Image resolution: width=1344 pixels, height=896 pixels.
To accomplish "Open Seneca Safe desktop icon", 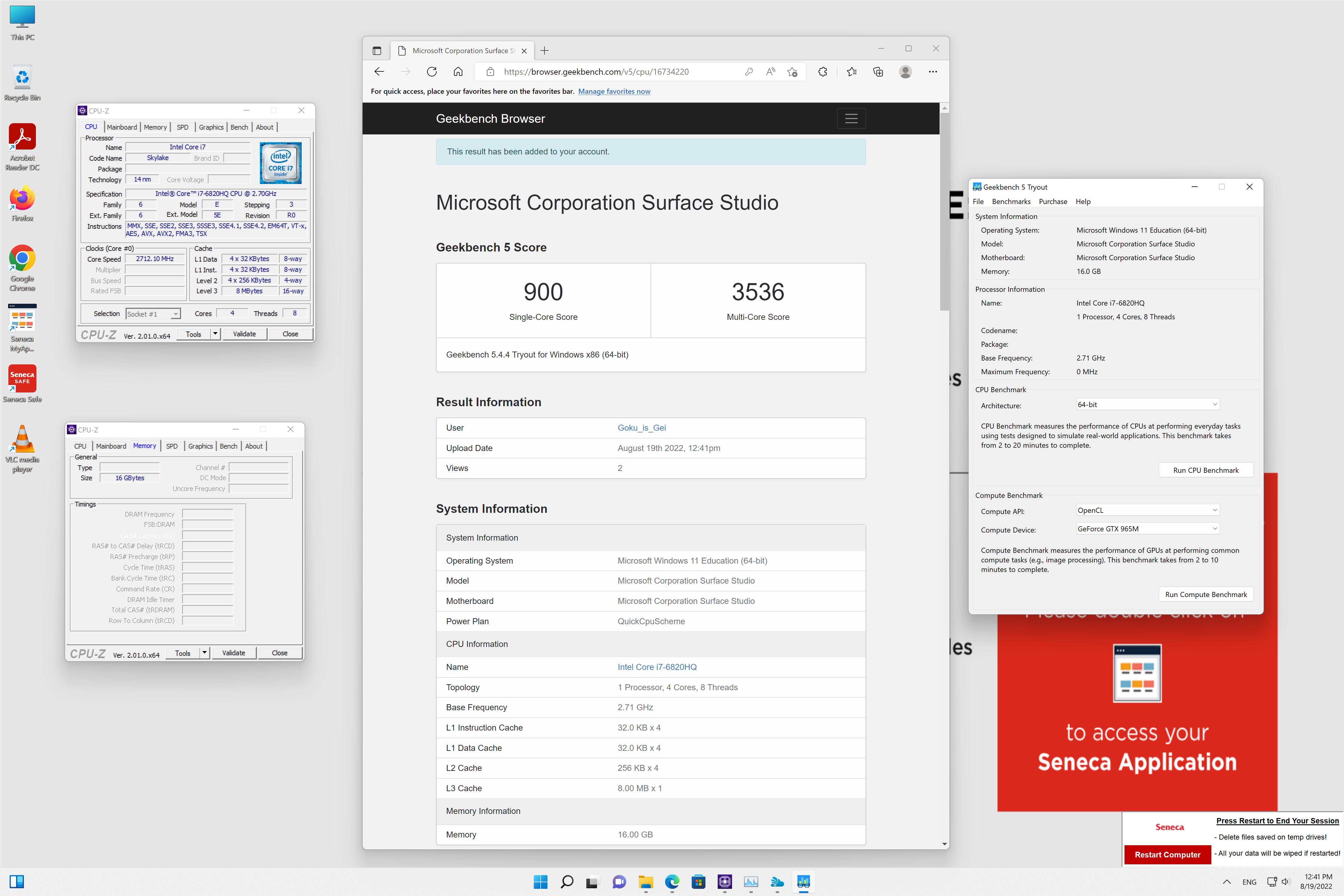I will click(x=22, y=383).
